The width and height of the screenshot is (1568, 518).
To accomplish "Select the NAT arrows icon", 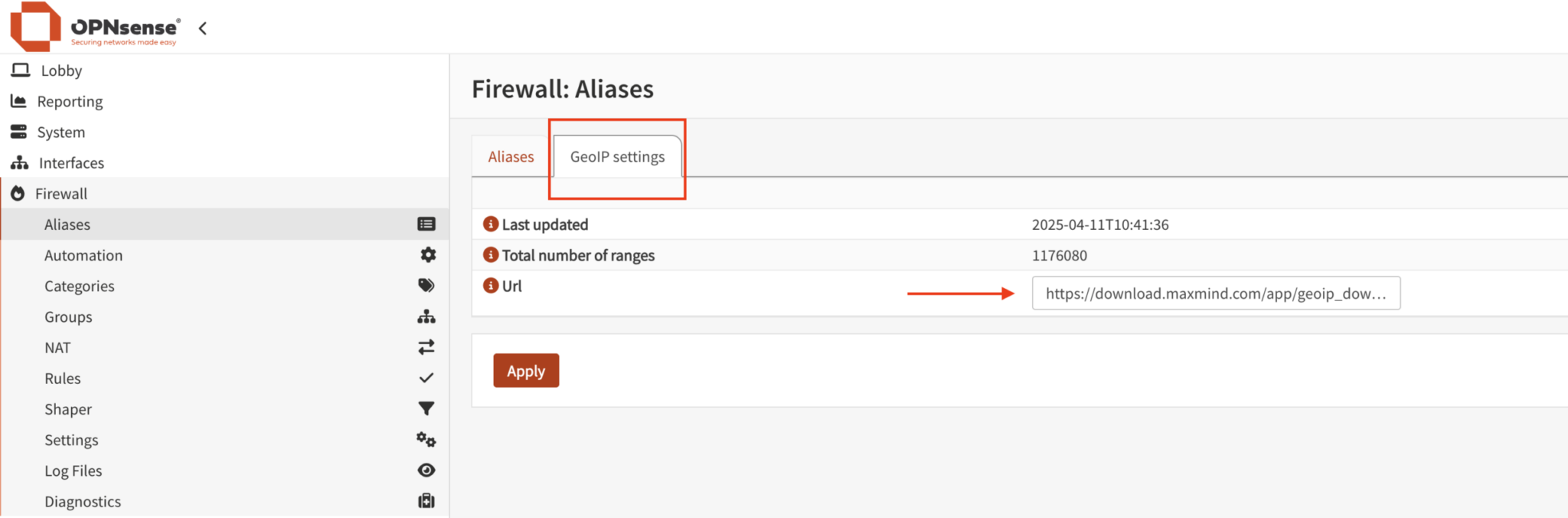I will click(426, 346).
